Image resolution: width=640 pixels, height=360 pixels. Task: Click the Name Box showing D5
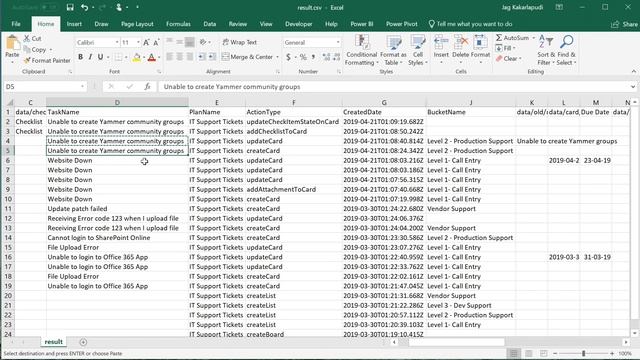click(x=45, y=87)
